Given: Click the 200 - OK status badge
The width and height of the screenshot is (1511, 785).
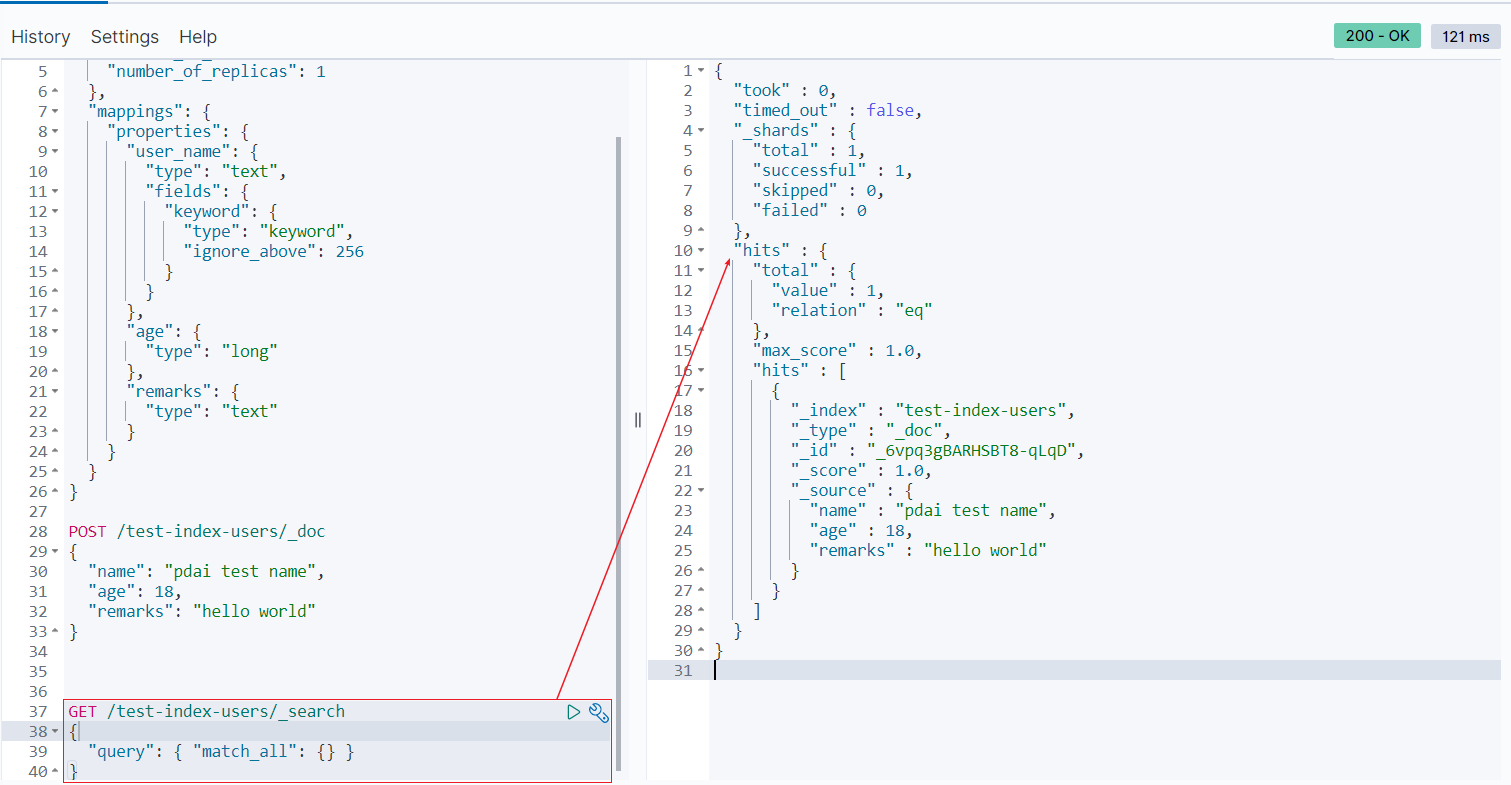Looking at the screenshot, I should tap(1377, 36).
